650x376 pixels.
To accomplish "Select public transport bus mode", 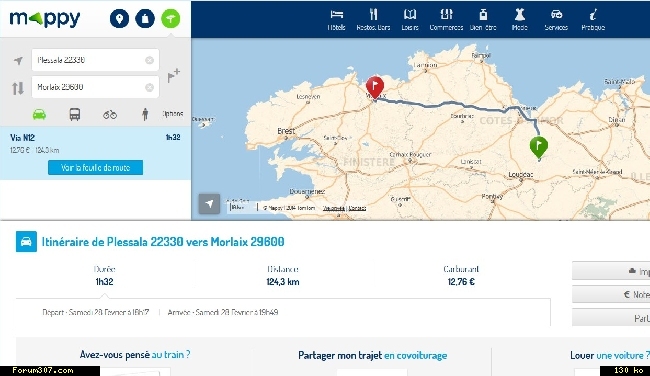I will point(75,114).
